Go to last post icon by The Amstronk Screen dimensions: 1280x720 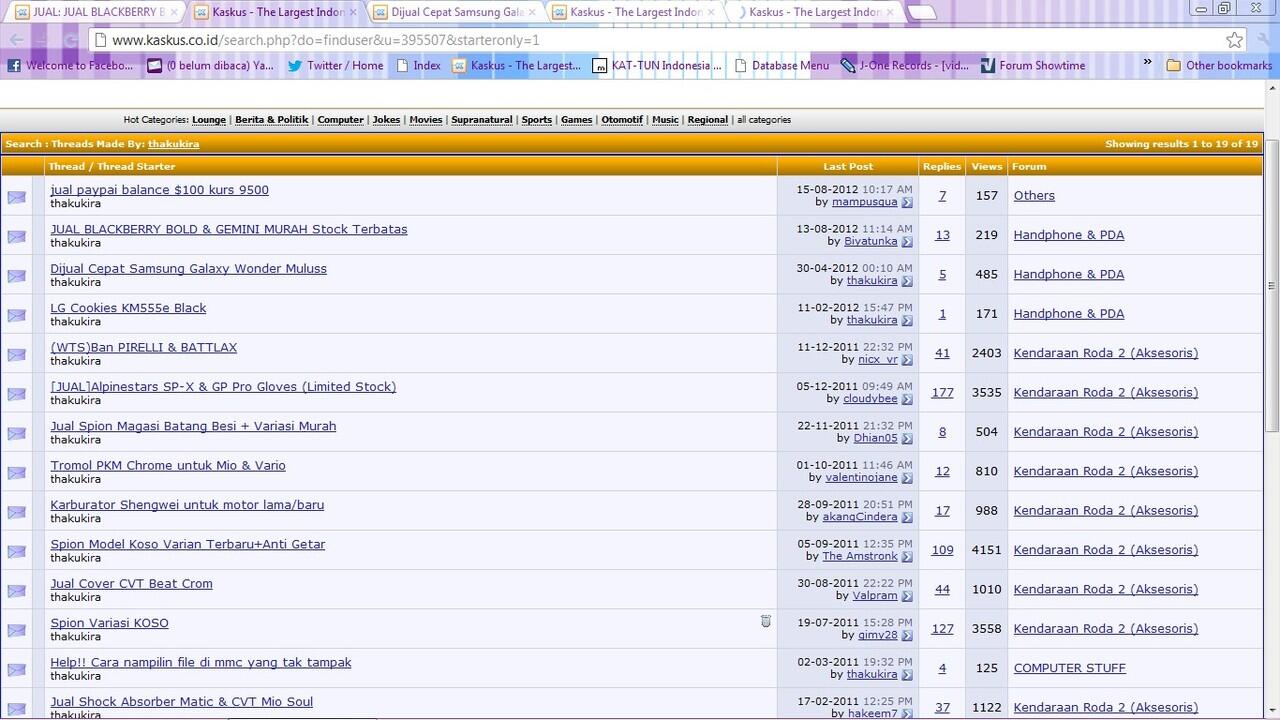(x=907, y=557)
